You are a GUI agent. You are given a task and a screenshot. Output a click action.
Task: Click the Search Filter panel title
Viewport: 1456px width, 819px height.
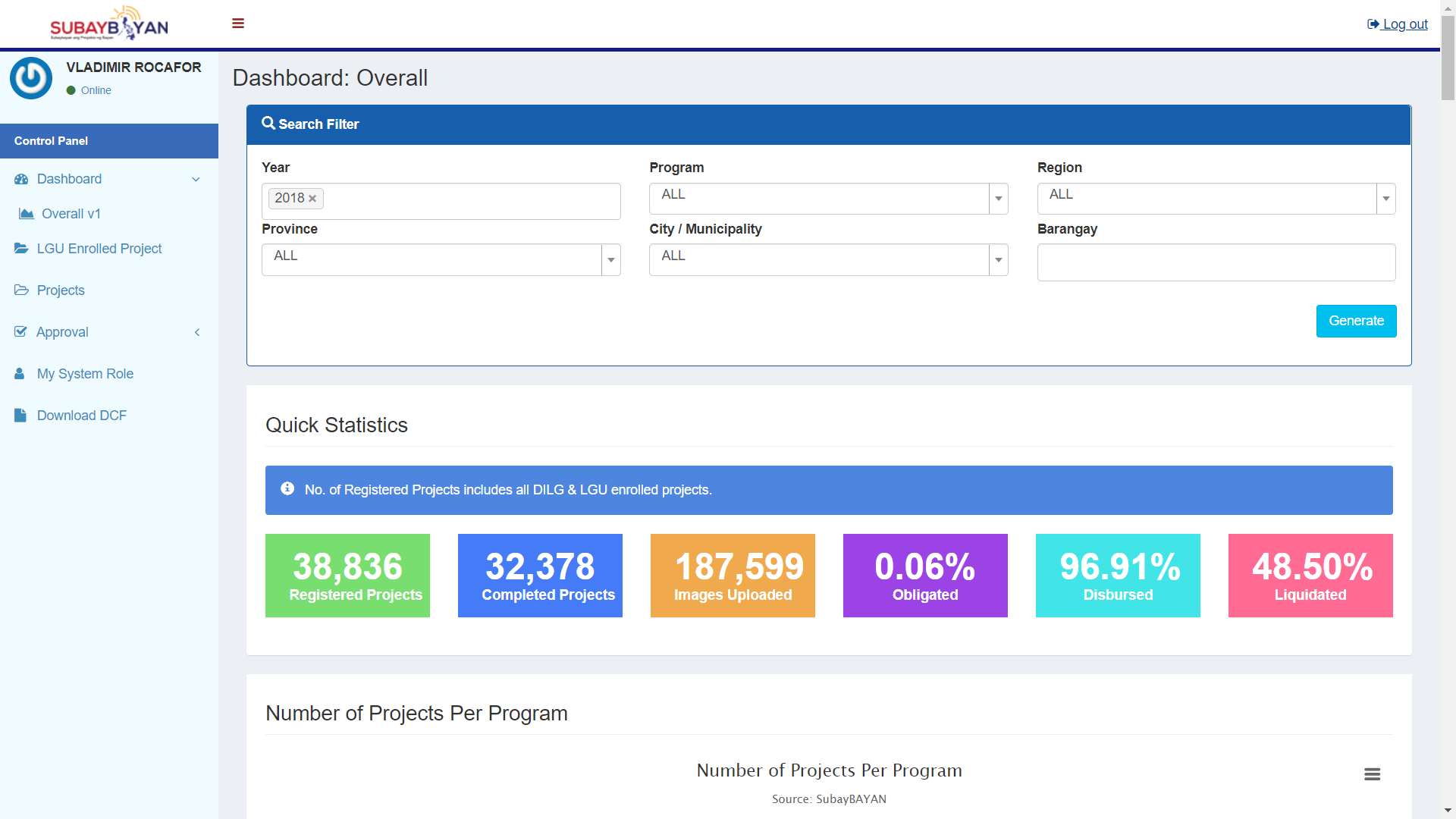[318, 124]
